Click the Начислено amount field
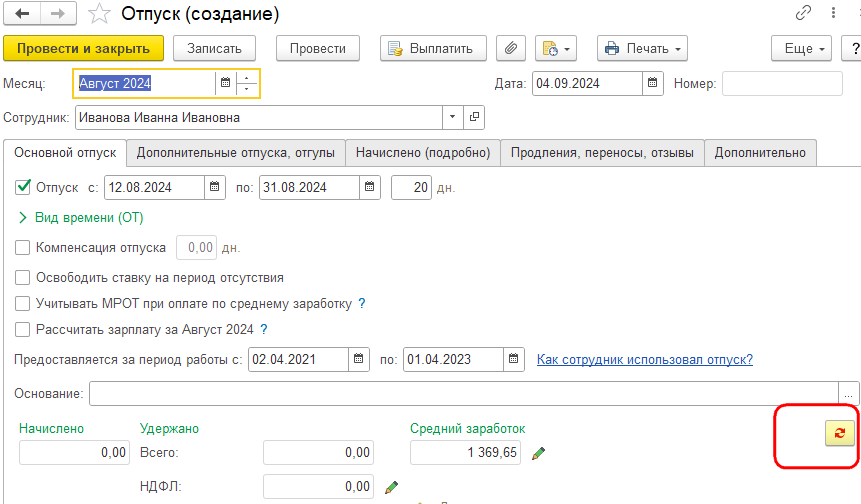 tap(75, 452)
